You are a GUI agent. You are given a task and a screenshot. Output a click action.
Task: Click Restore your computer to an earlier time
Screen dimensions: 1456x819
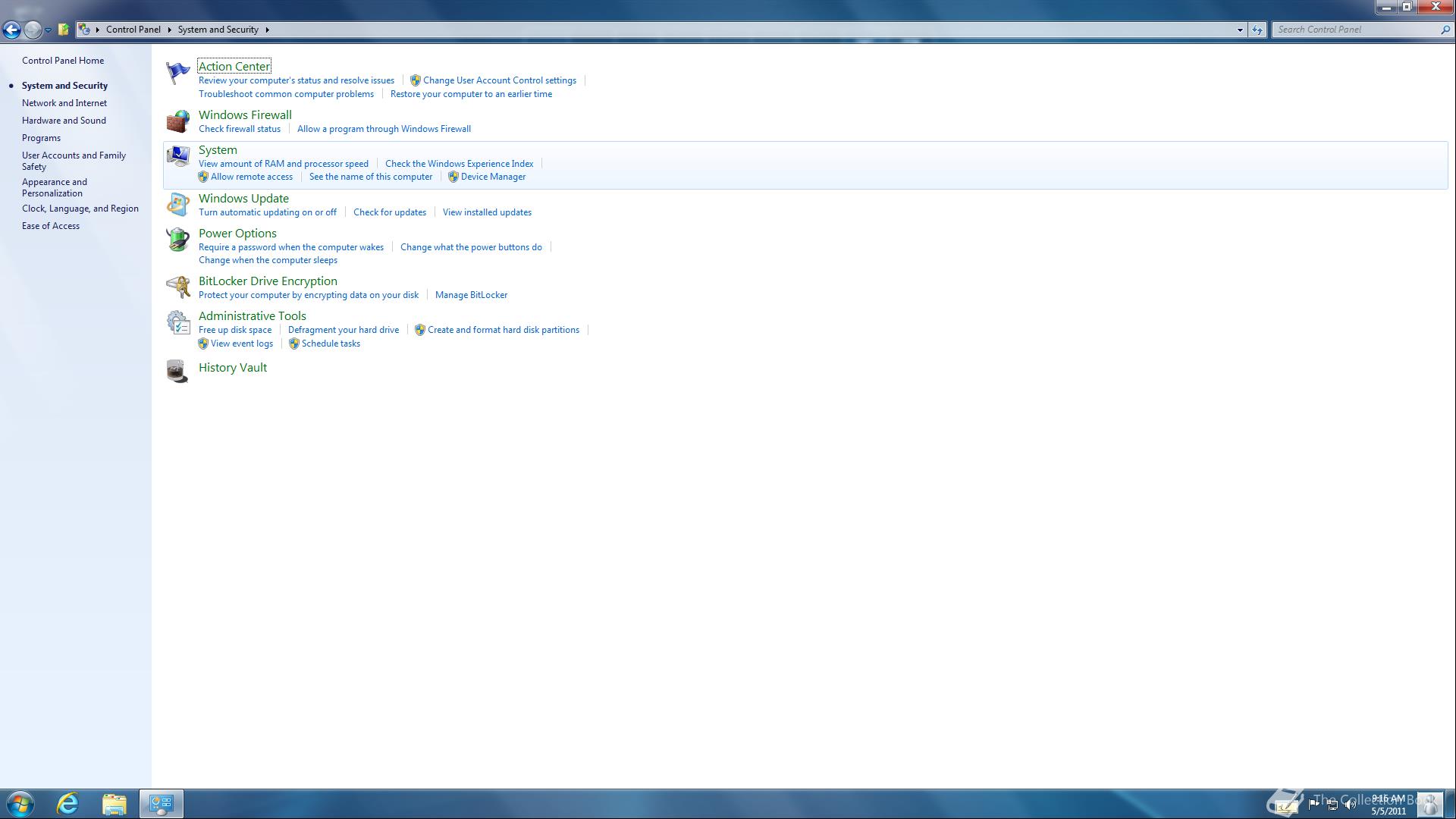[471, 94]
